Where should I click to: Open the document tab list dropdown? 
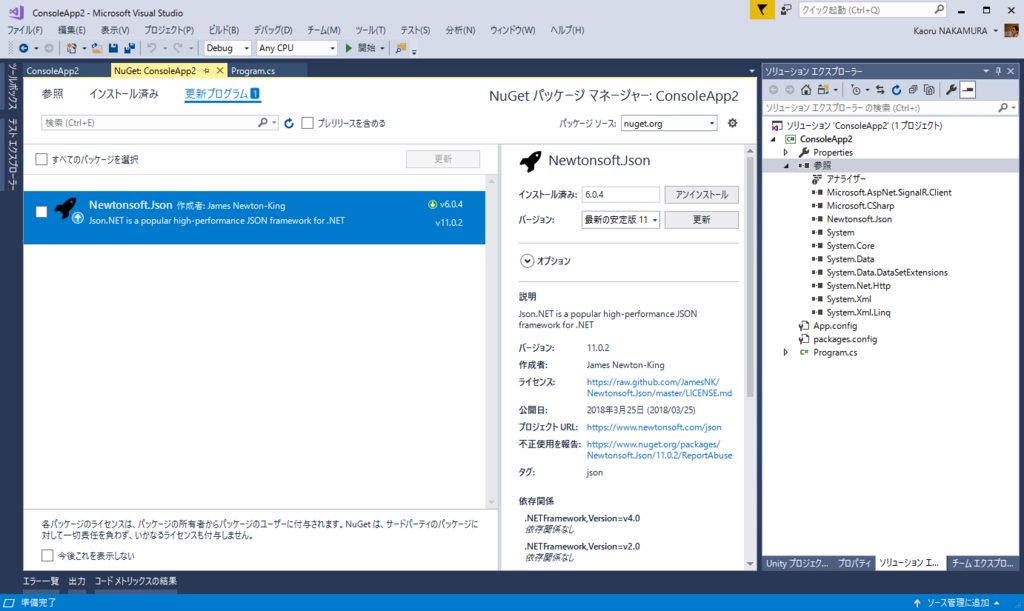(x=751, y=70)
